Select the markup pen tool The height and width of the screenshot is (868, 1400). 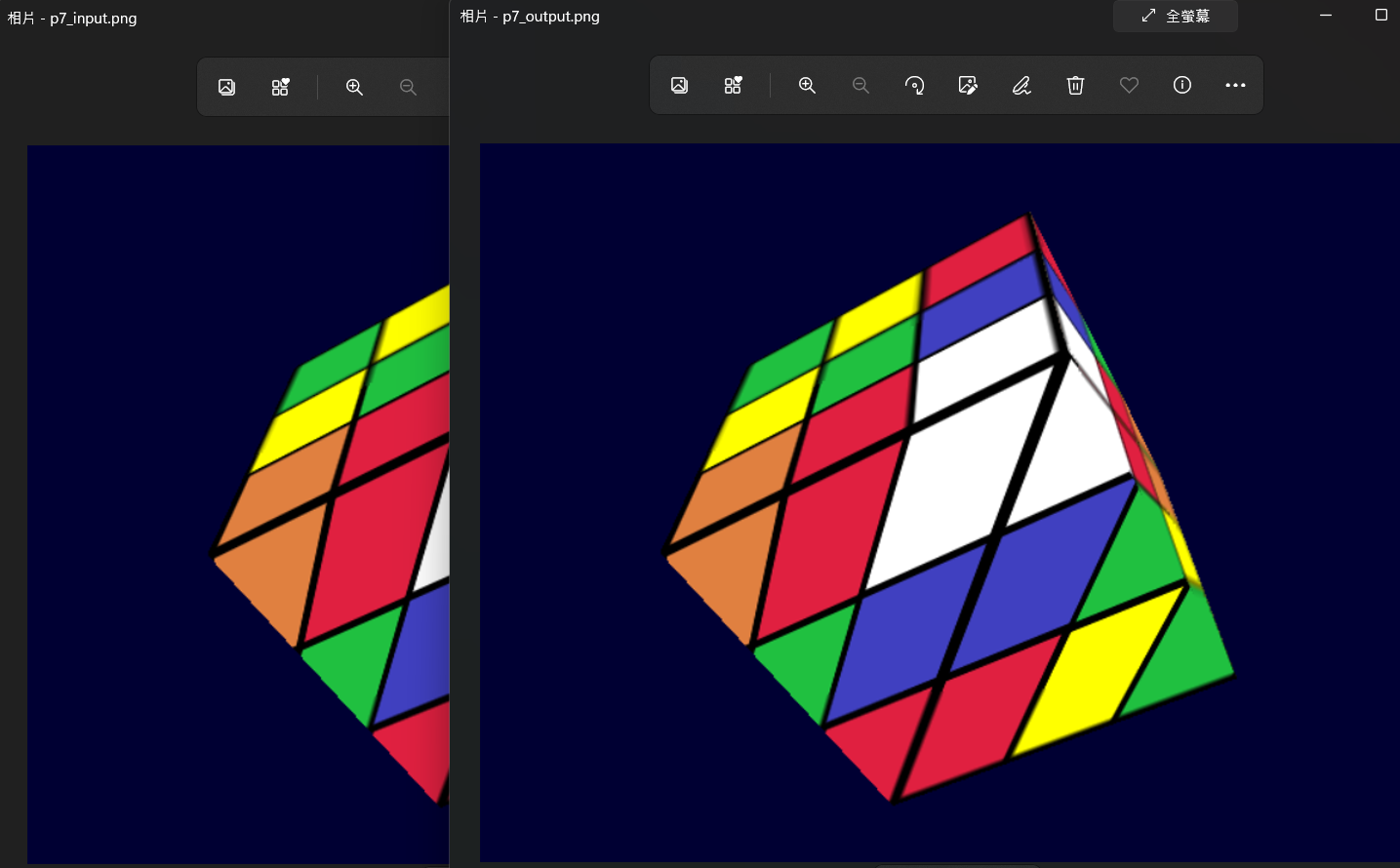coord(1021,85)
